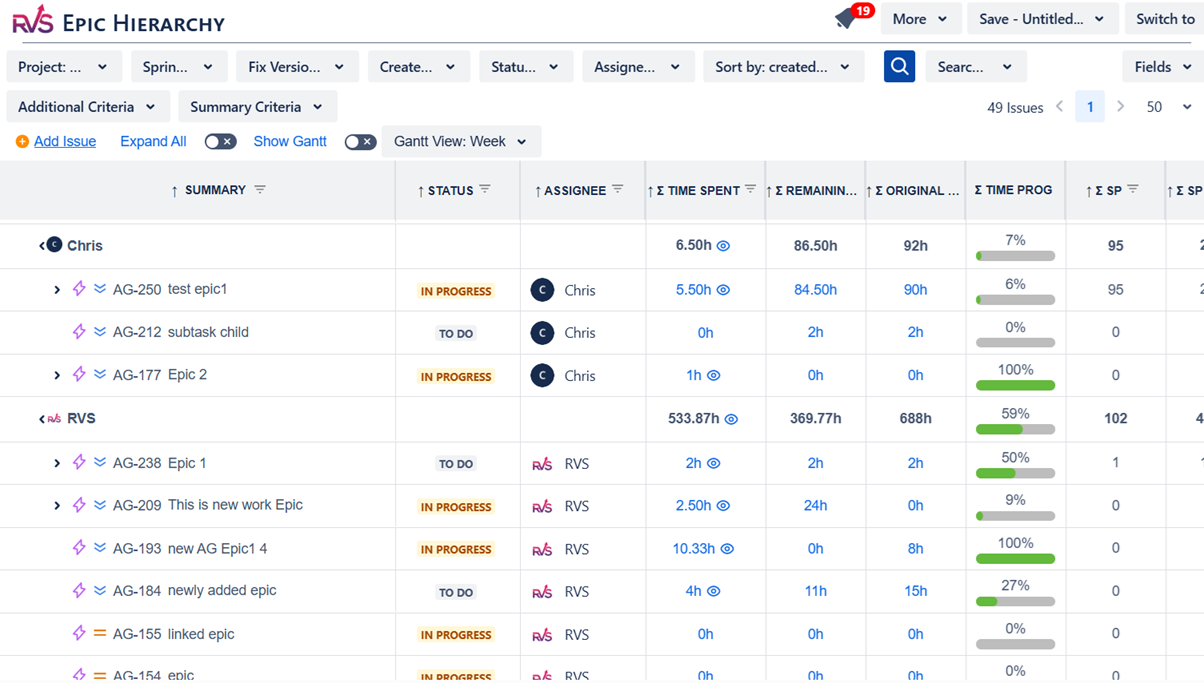Click the filter icon in Status column header
Viewport: 1204px width, 684px height.
click(485, 190)
